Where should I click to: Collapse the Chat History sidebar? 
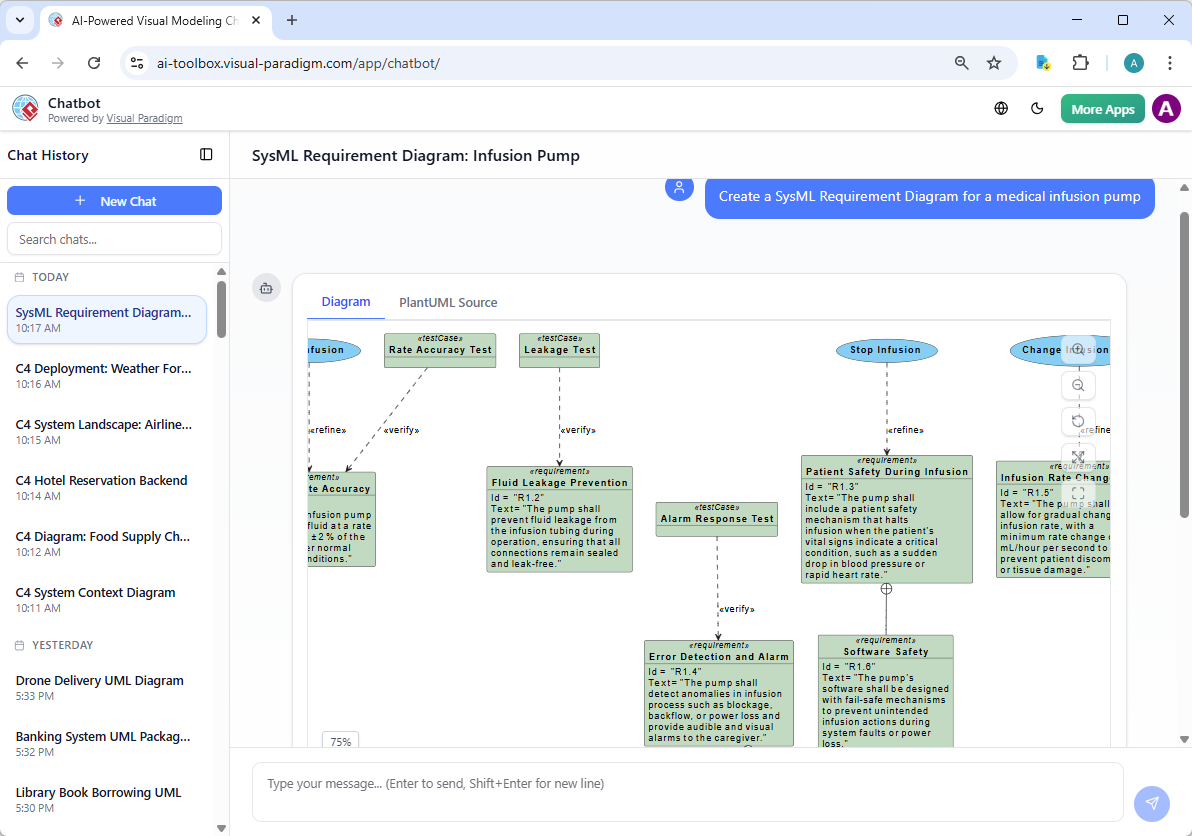(x=206, y=154)
